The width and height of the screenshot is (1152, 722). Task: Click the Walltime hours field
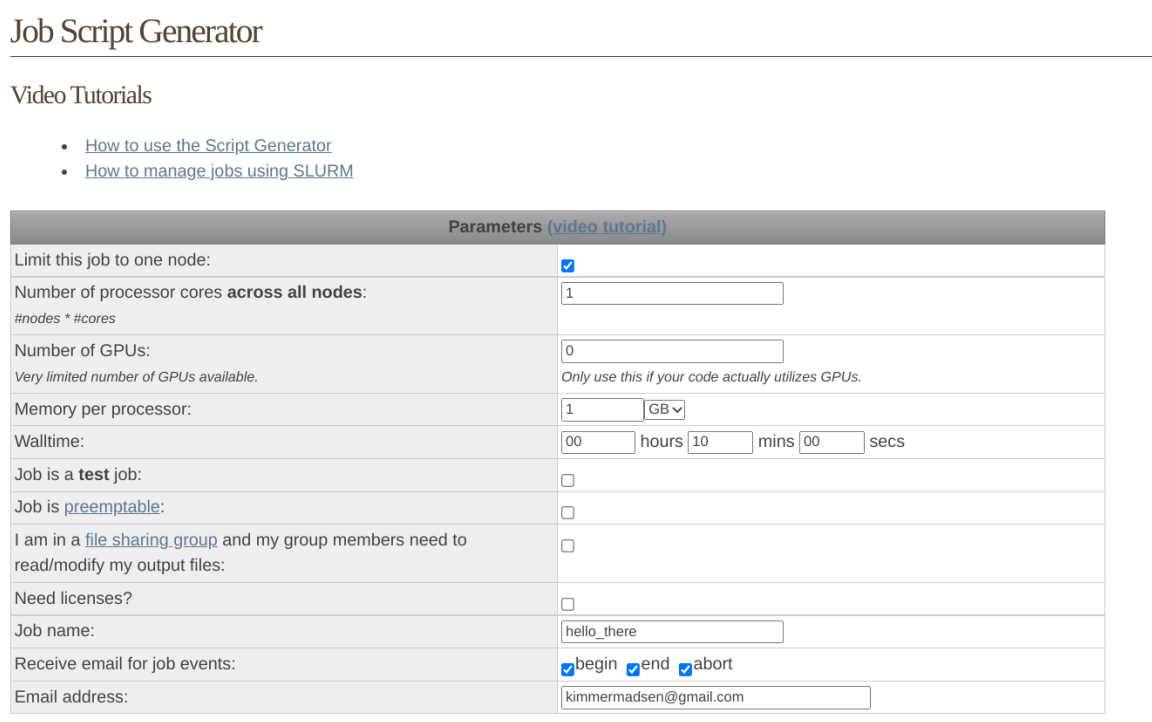click(598, 442)
